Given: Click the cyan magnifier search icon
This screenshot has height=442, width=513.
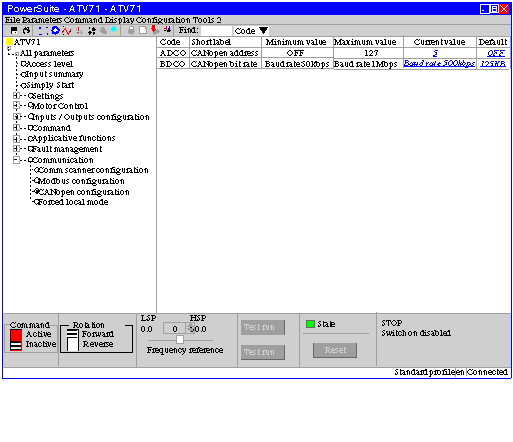Looking at the screenshot, I should [x=115, y=30].
